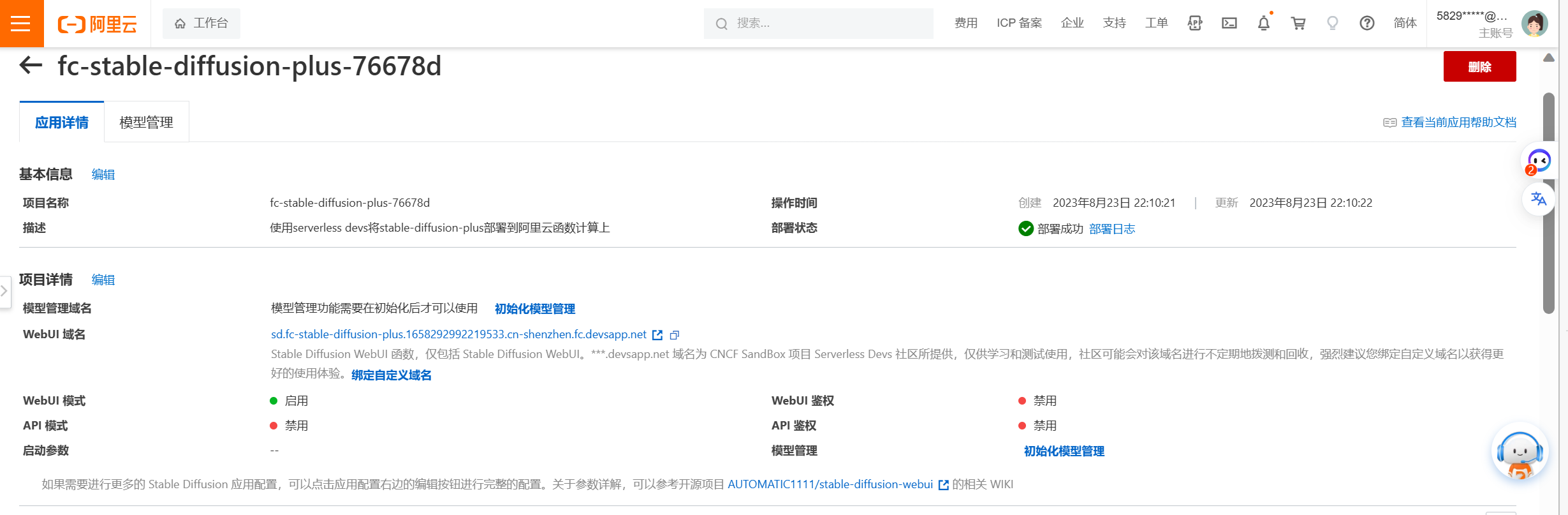Launch the Cloud Shell terminal icon

[1229, 24]
